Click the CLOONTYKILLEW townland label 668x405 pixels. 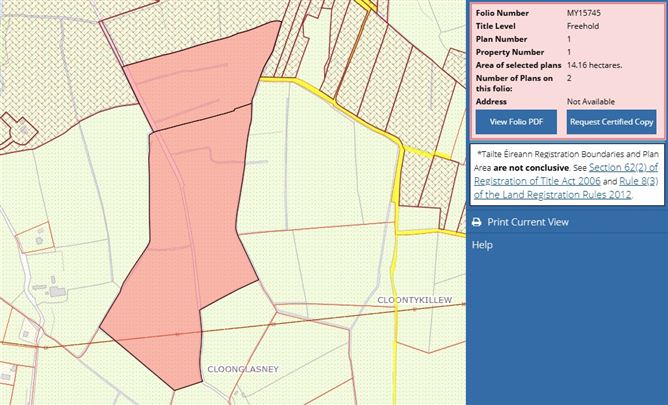(416, 300)
